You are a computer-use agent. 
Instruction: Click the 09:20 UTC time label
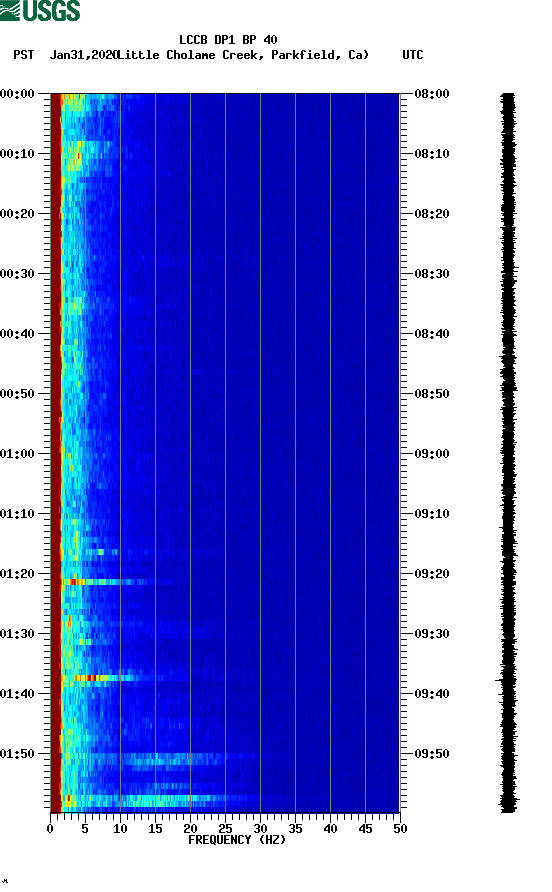pos(432,574)
